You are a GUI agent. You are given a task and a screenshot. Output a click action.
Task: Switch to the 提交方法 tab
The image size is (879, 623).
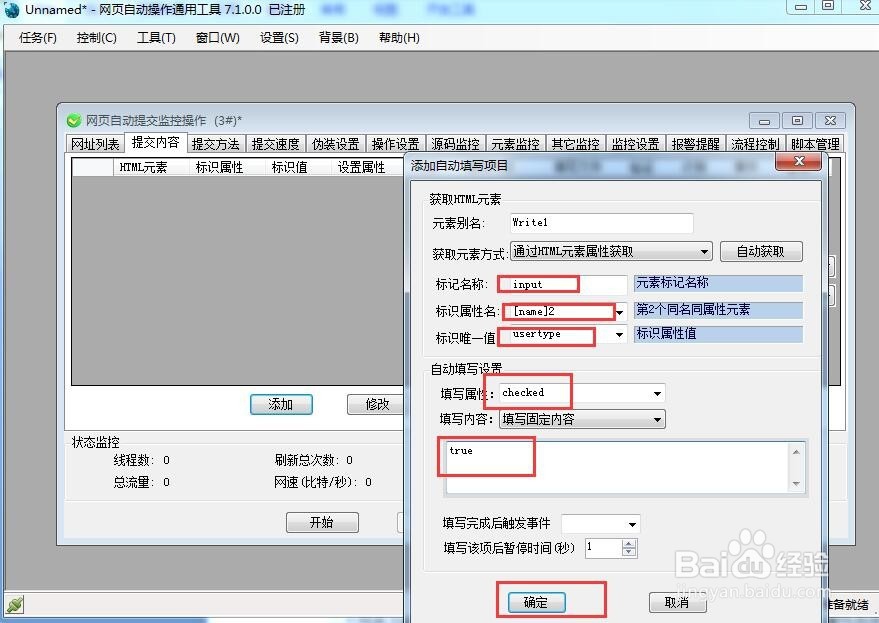[x=215, y=144]
